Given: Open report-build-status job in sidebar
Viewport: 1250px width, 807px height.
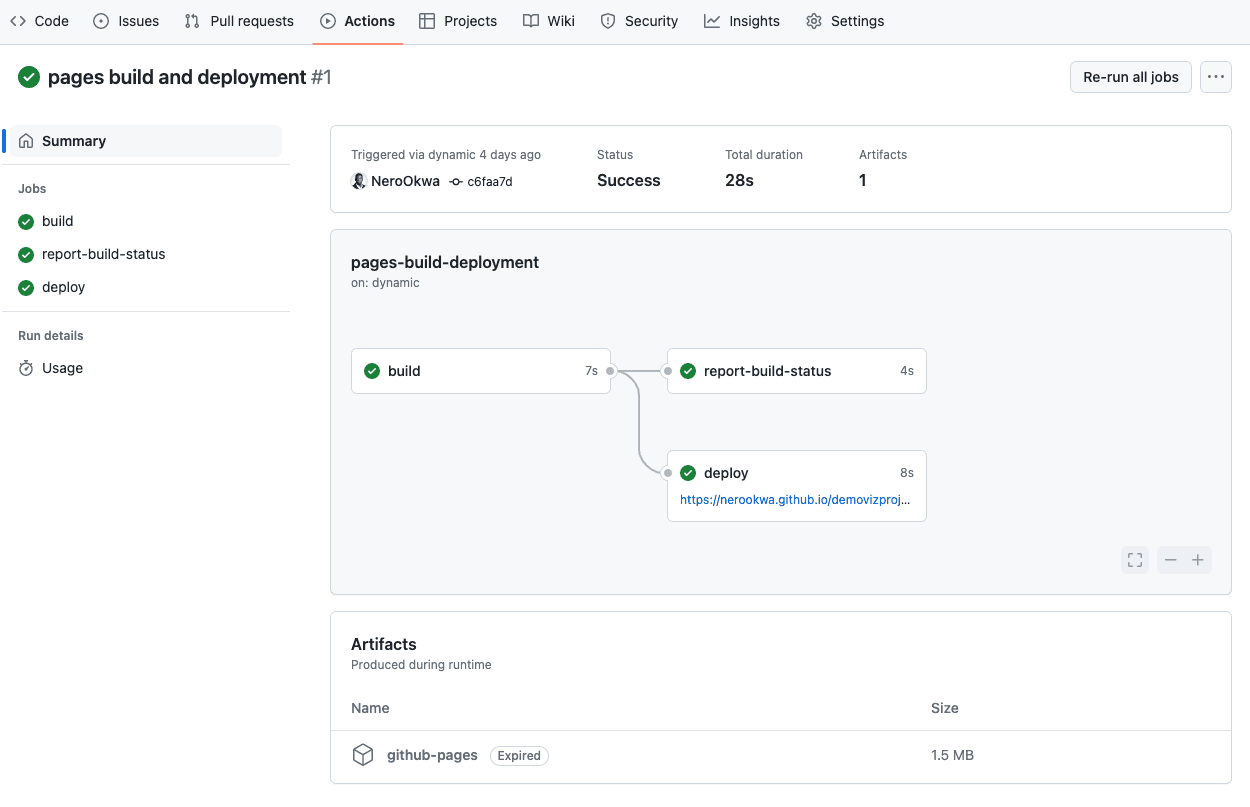Looking at the screenshot, I should [x=103, y=254].
